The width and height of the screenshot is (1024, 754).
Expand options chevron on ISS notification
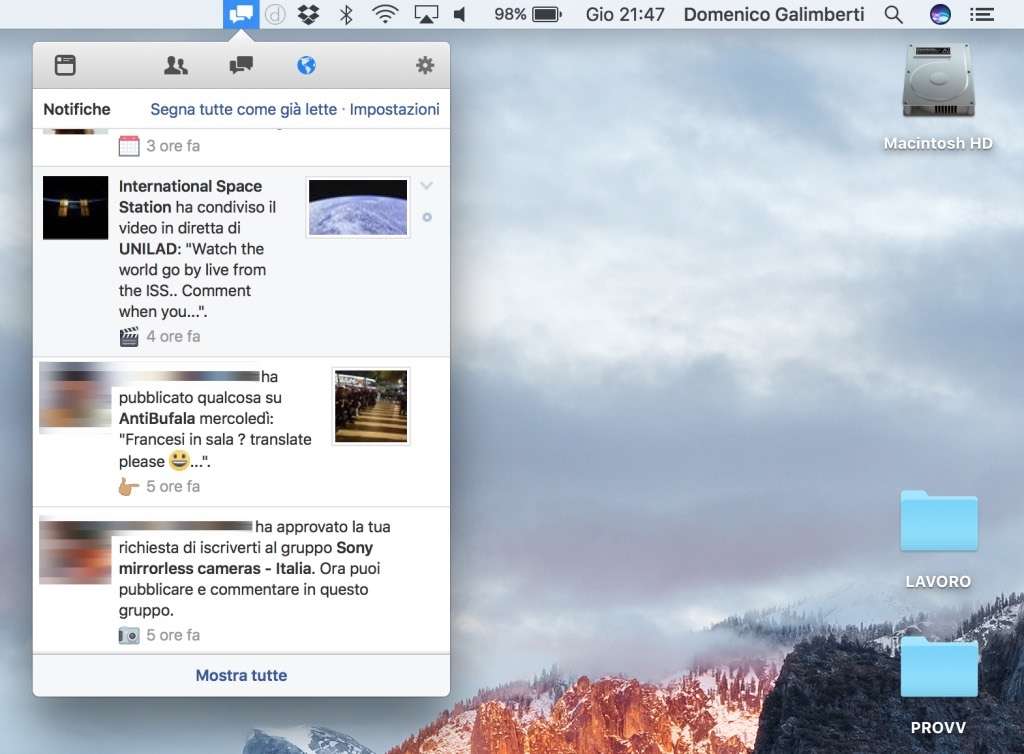pos(427,186)
